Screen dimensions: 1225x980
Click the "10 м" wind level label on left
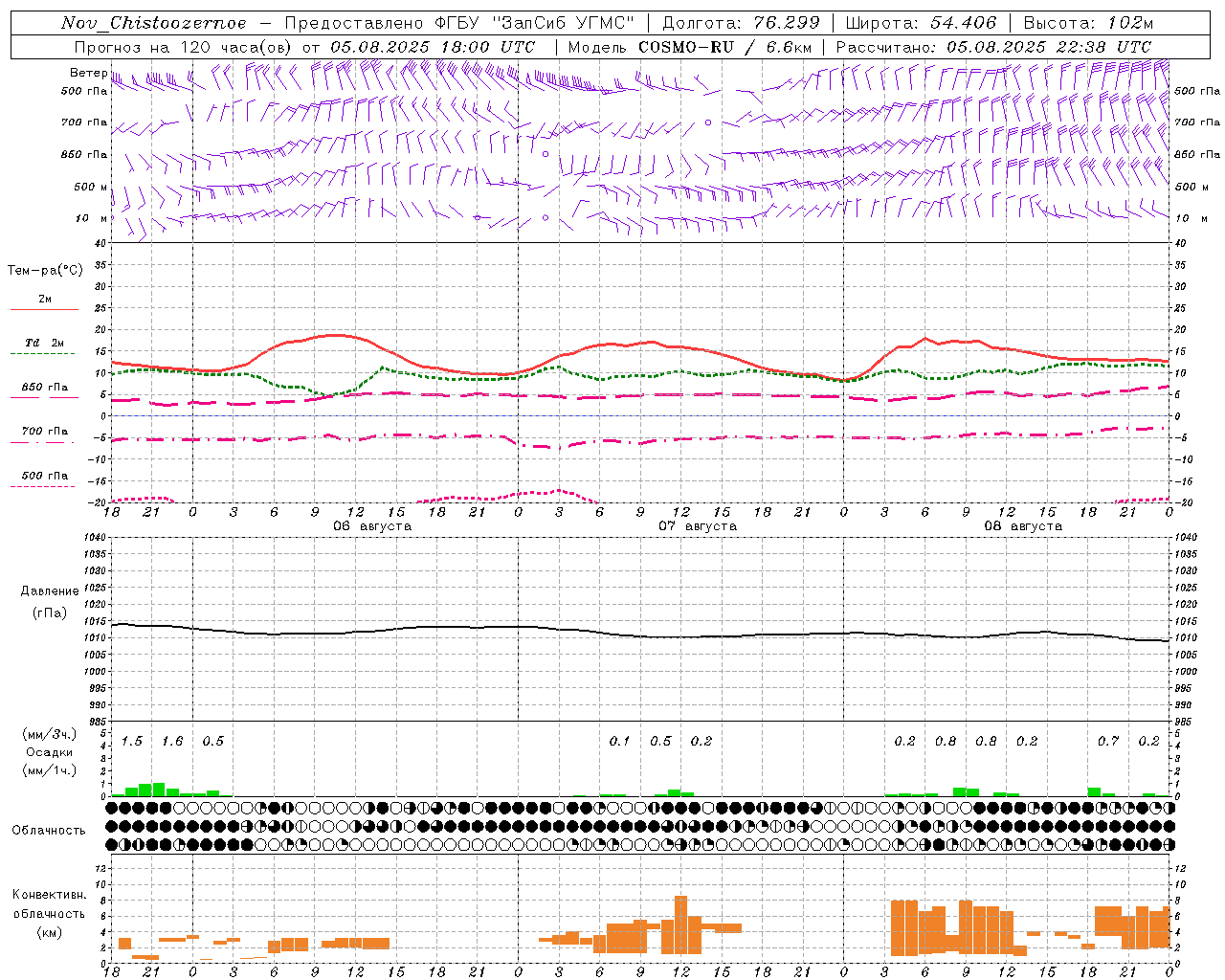92,218
